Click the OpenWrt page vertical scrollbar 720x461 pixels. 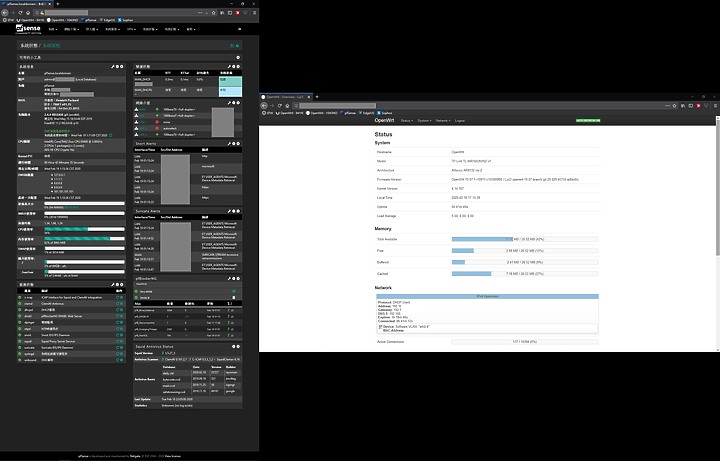[718, 186]
